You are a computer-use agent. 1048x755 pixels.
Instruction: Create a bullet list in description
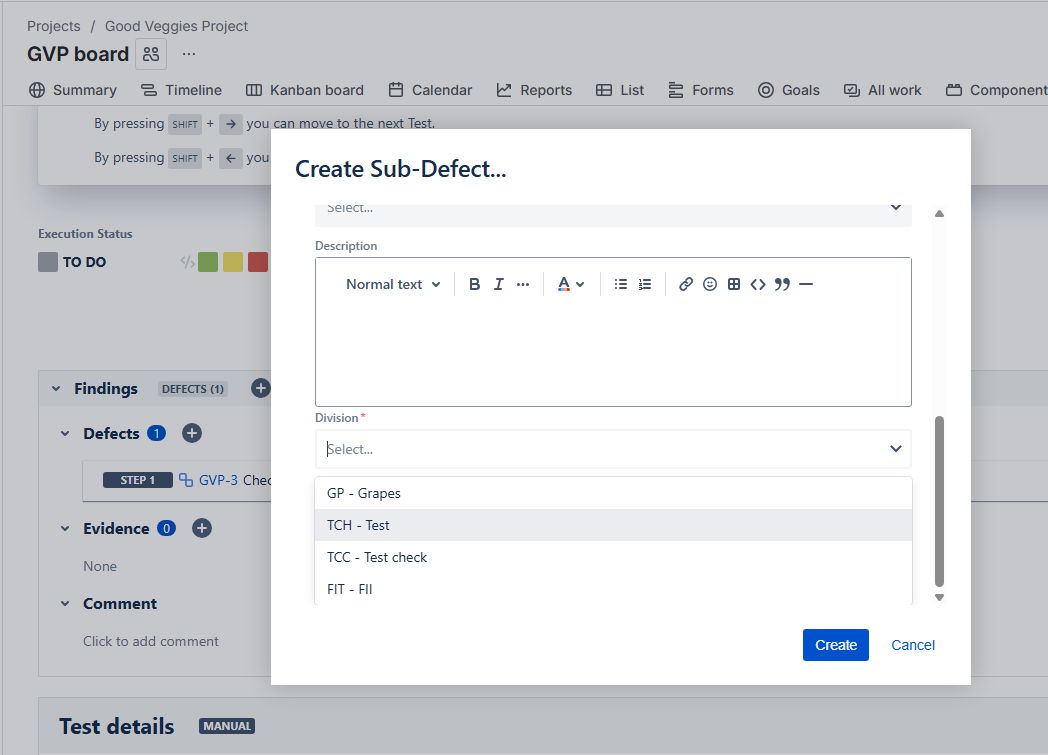pyautogui.click(x=621, y=284)
